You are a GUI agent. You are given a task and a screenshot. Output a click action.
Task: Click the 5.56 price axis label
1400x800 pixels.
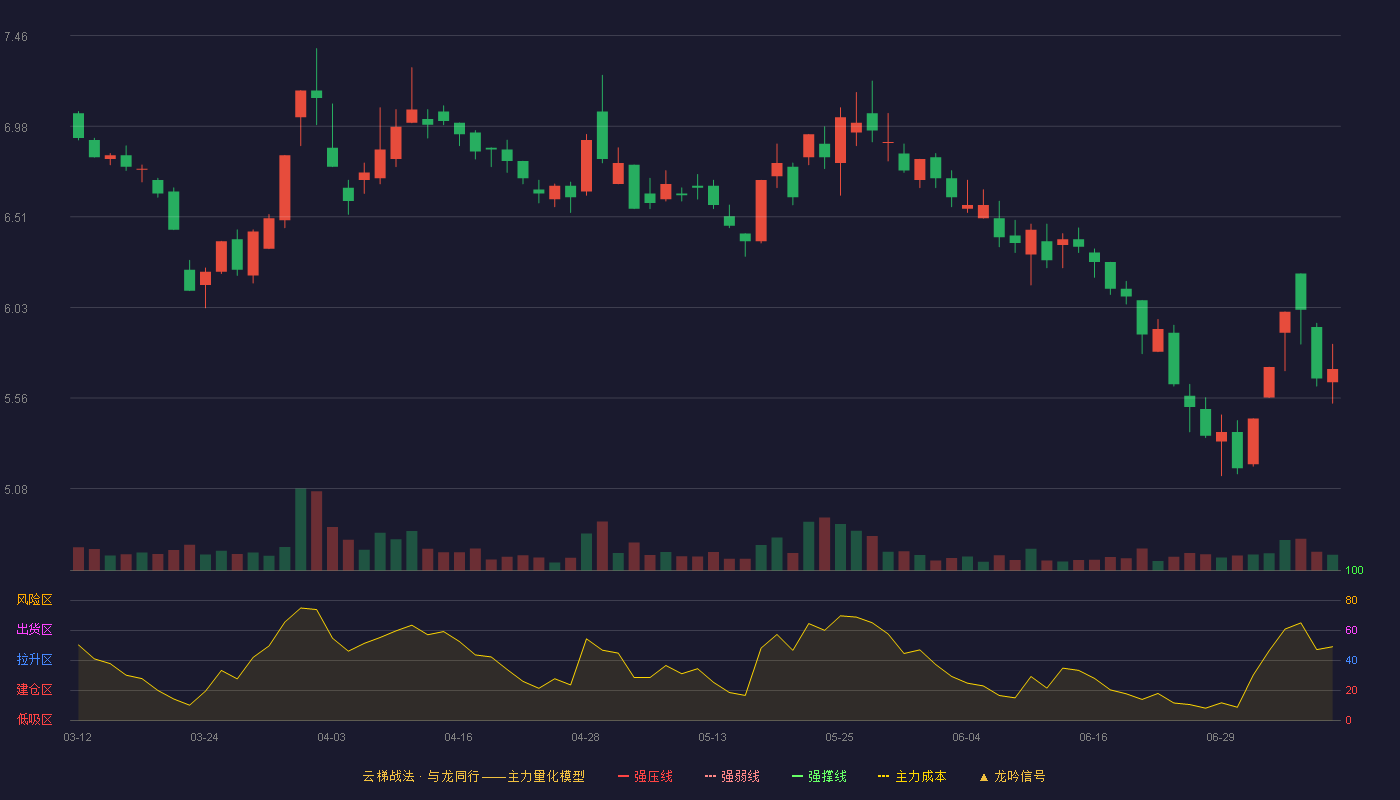click(x=16, y=399)
